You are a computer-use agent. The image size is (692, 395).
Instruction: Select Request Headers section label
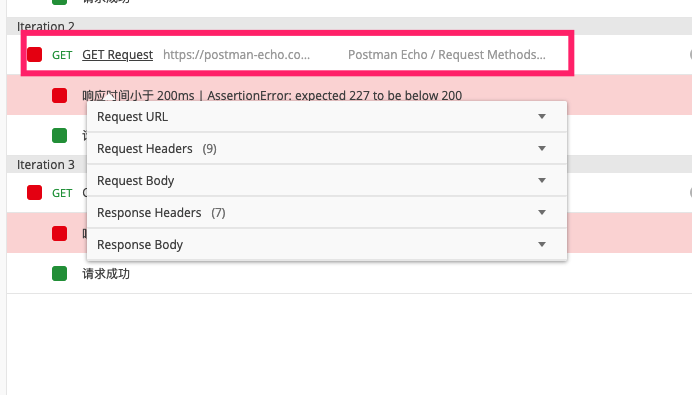tap(145, 149)
